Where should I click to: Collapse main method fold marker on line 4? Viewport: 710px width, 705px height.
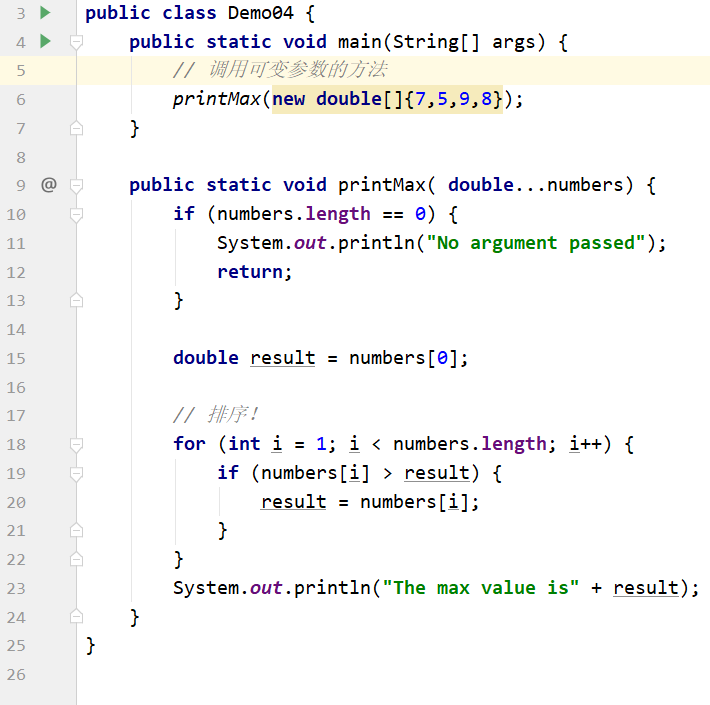(x=76, y=42)
